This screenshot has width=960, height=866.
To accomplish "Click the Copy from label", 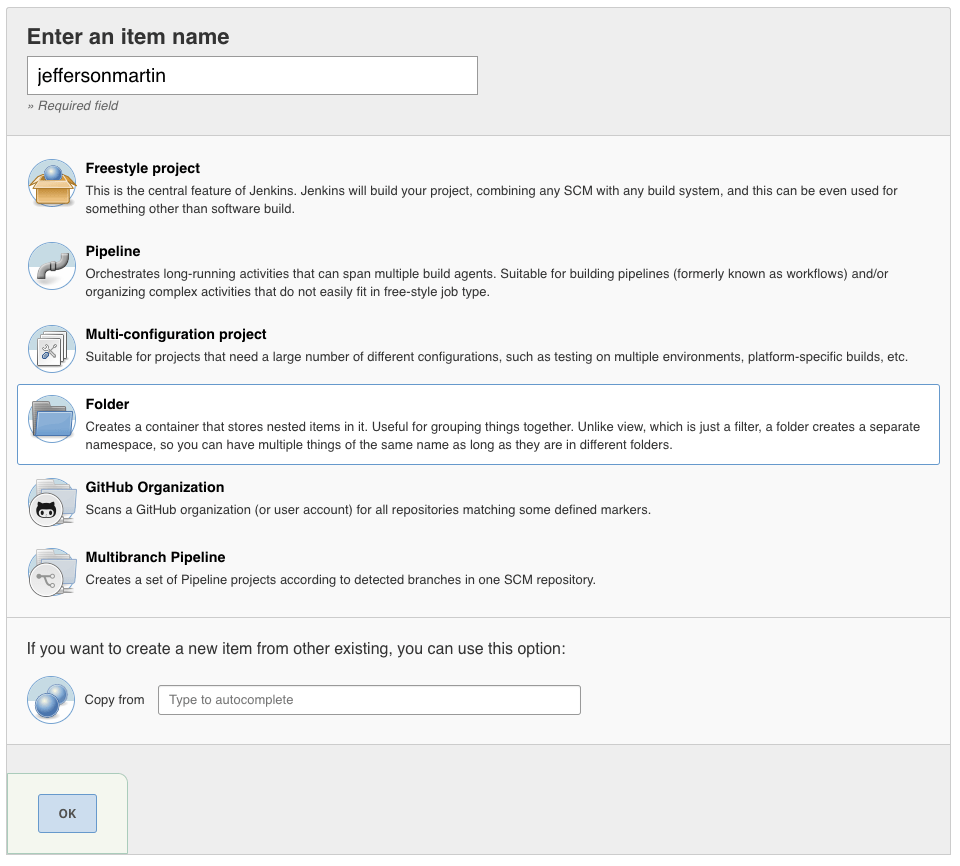I will pos(114,700).
